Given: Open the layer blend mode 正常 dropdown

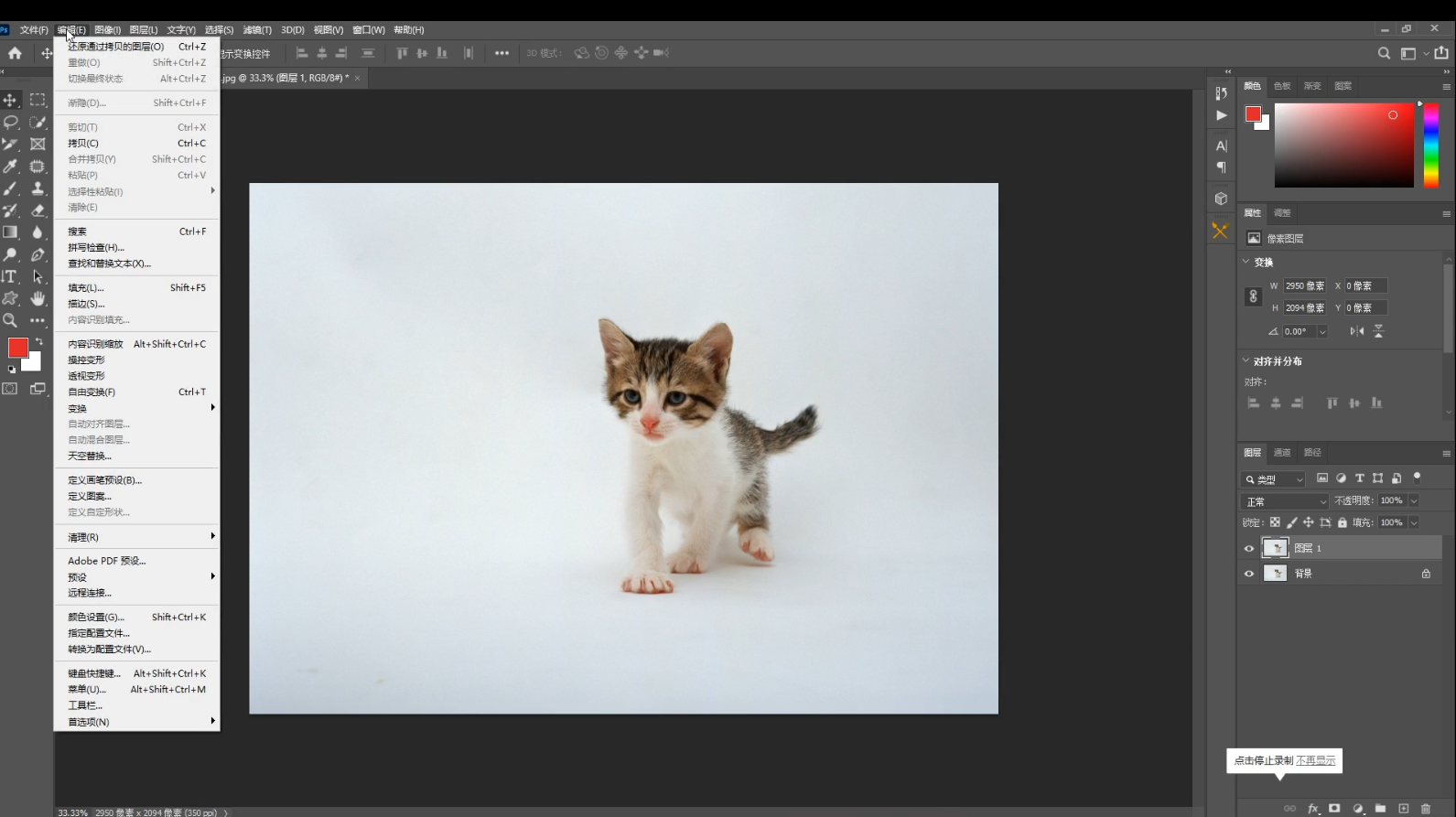Looking at the screenshot, I should [x=1285, y=501].
